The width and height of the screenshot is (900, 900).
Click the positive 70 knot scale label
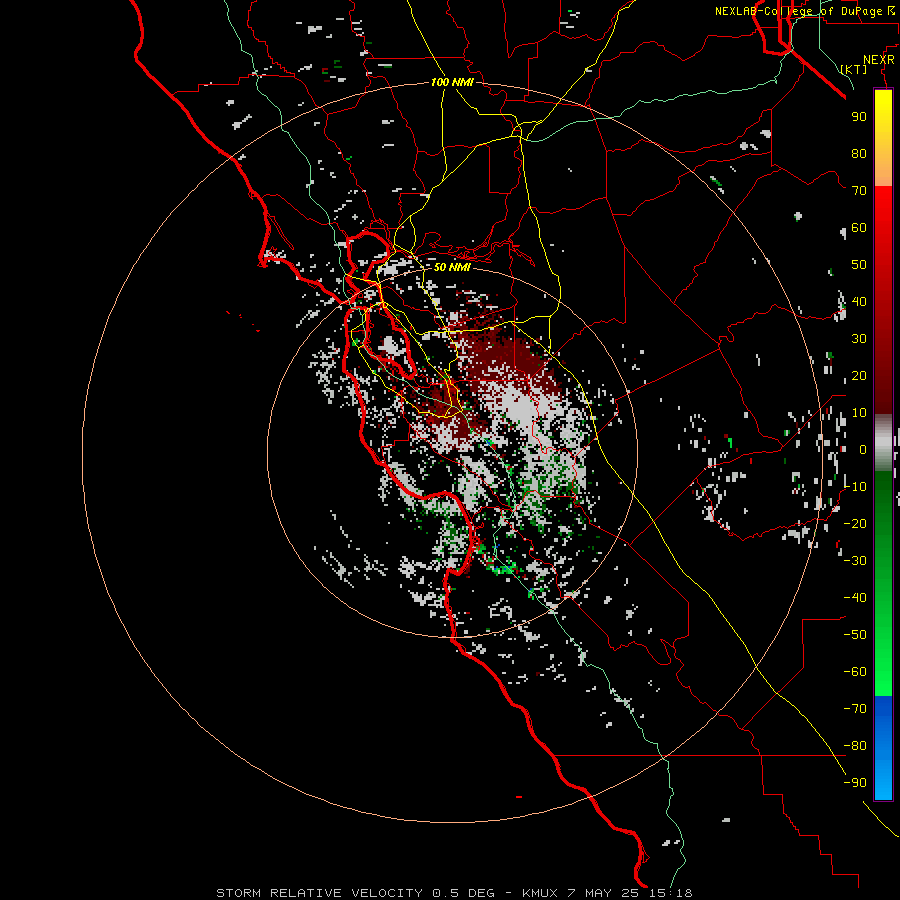(x=859, y=191)
